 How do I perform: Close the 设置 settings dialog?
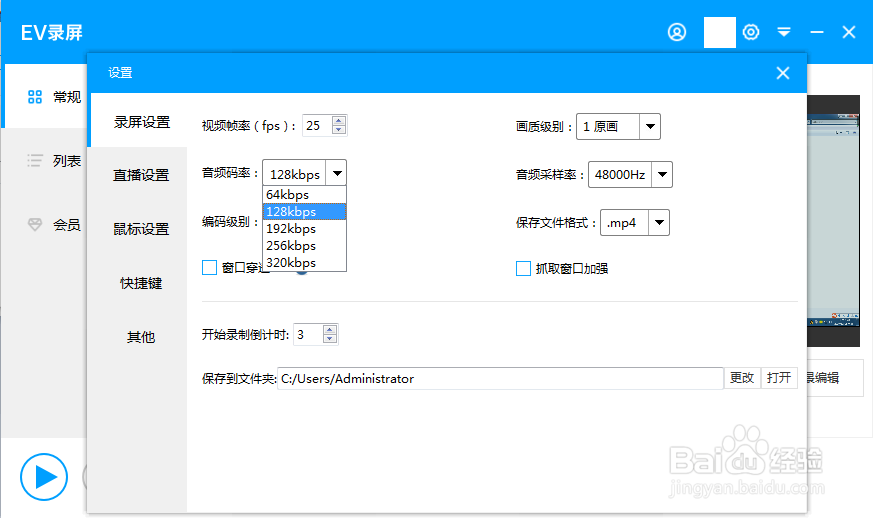tap(783, 73)
